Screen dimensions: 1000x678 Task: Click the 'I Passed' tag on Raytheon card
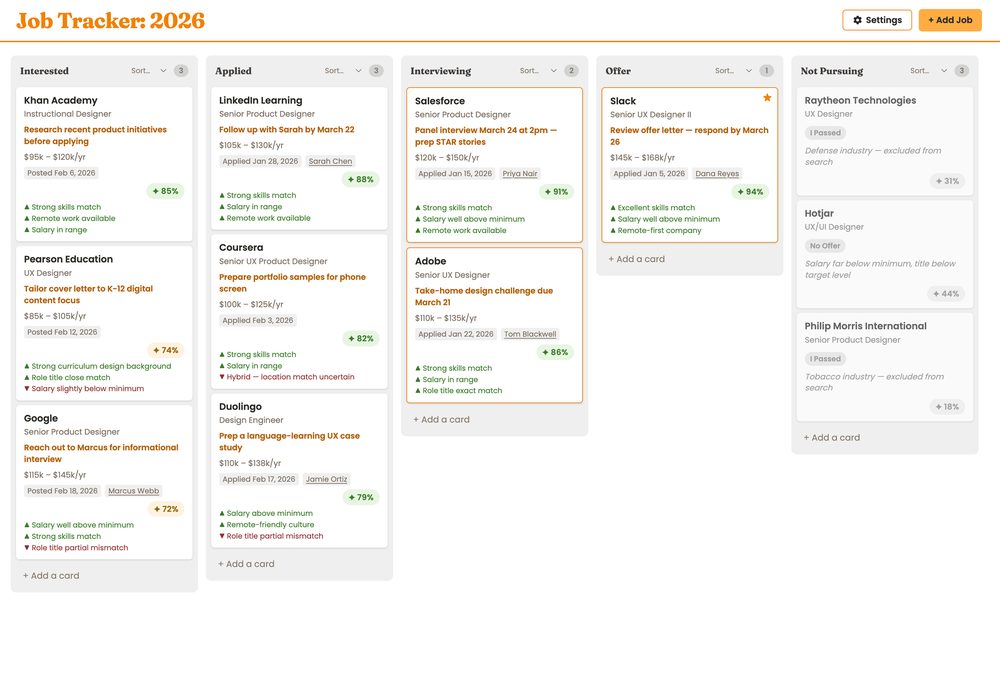825,133
